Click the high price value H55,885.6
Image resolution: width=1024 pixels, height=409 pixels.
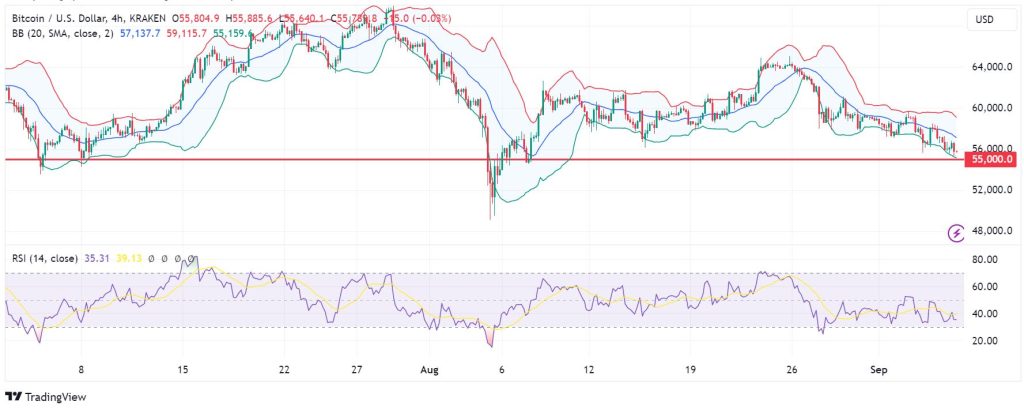coord(249,20)
